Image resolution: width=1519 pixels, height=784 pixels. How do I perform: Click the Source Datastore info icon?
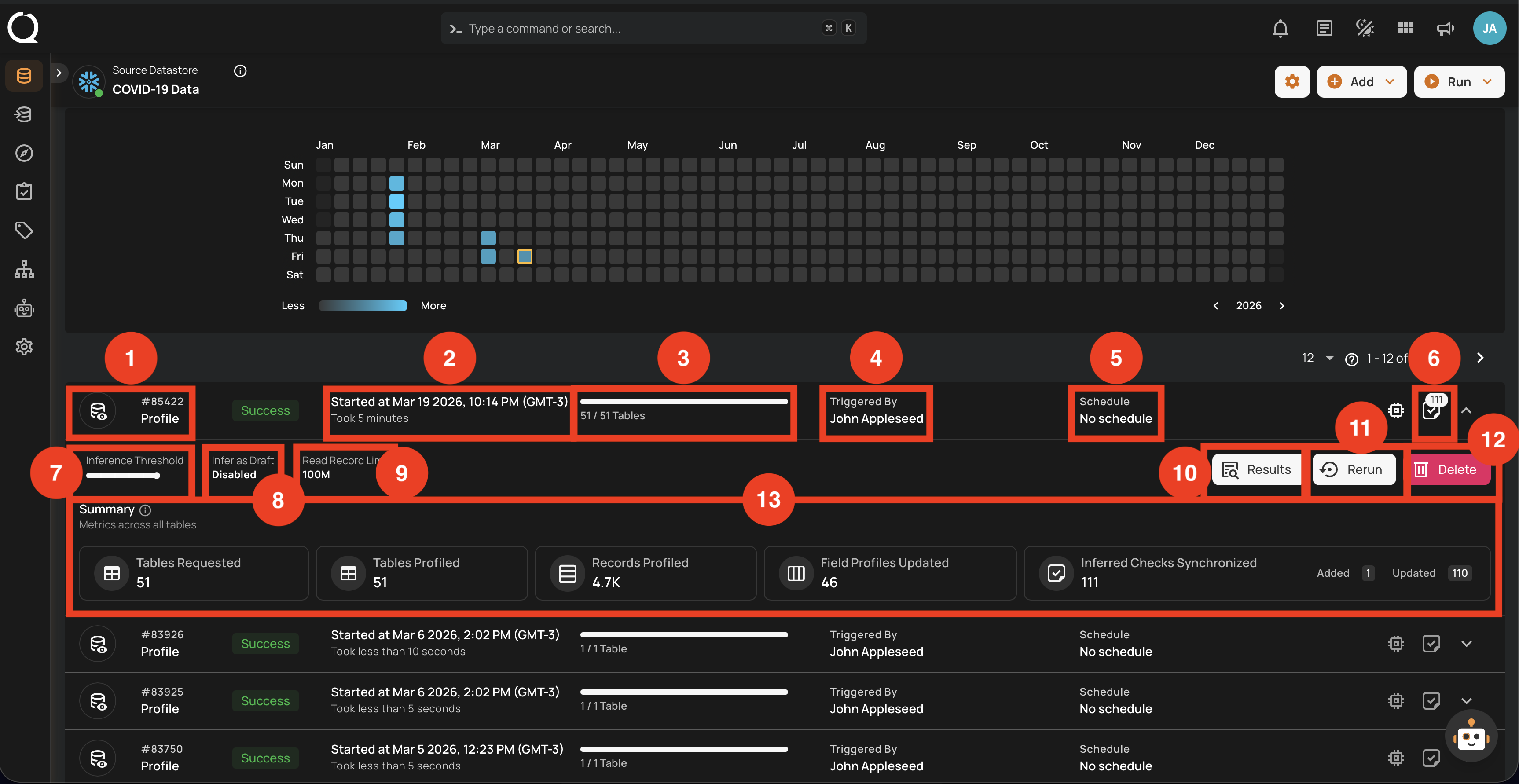(240, 71)
